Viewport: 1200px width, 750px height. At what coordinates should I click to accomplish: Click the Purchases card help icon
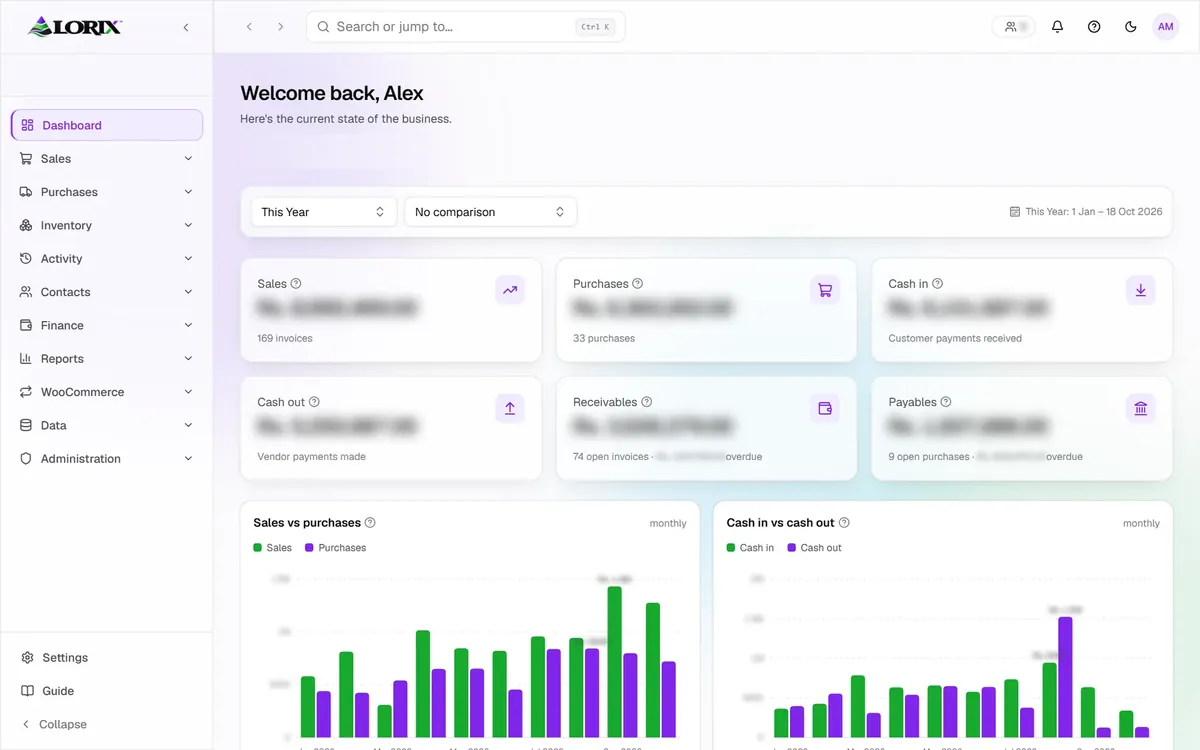[x=638, y=284]
